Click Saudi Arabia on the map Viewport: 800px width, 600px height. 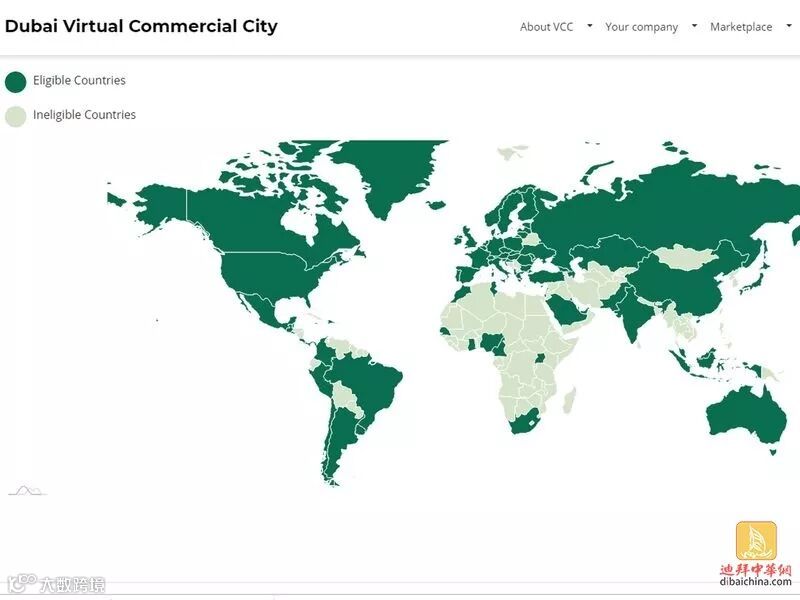(x=565, y=310)
